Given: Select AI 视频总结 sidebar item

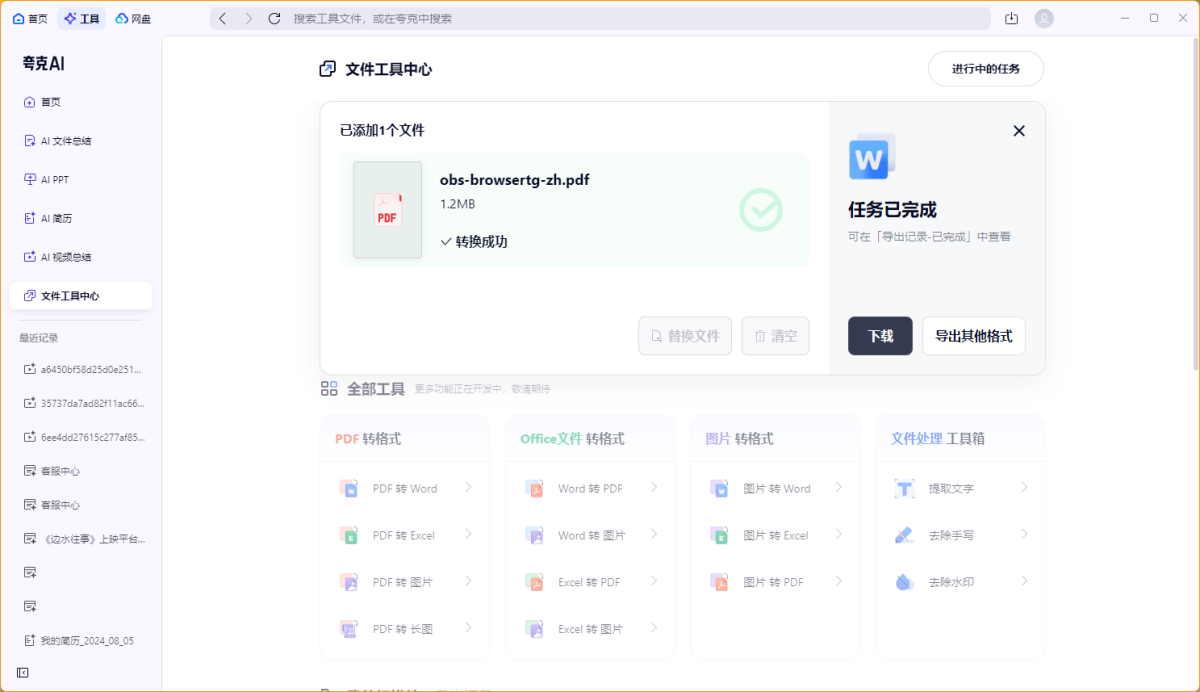Looking at the screenshot, I should pos(65,257).
